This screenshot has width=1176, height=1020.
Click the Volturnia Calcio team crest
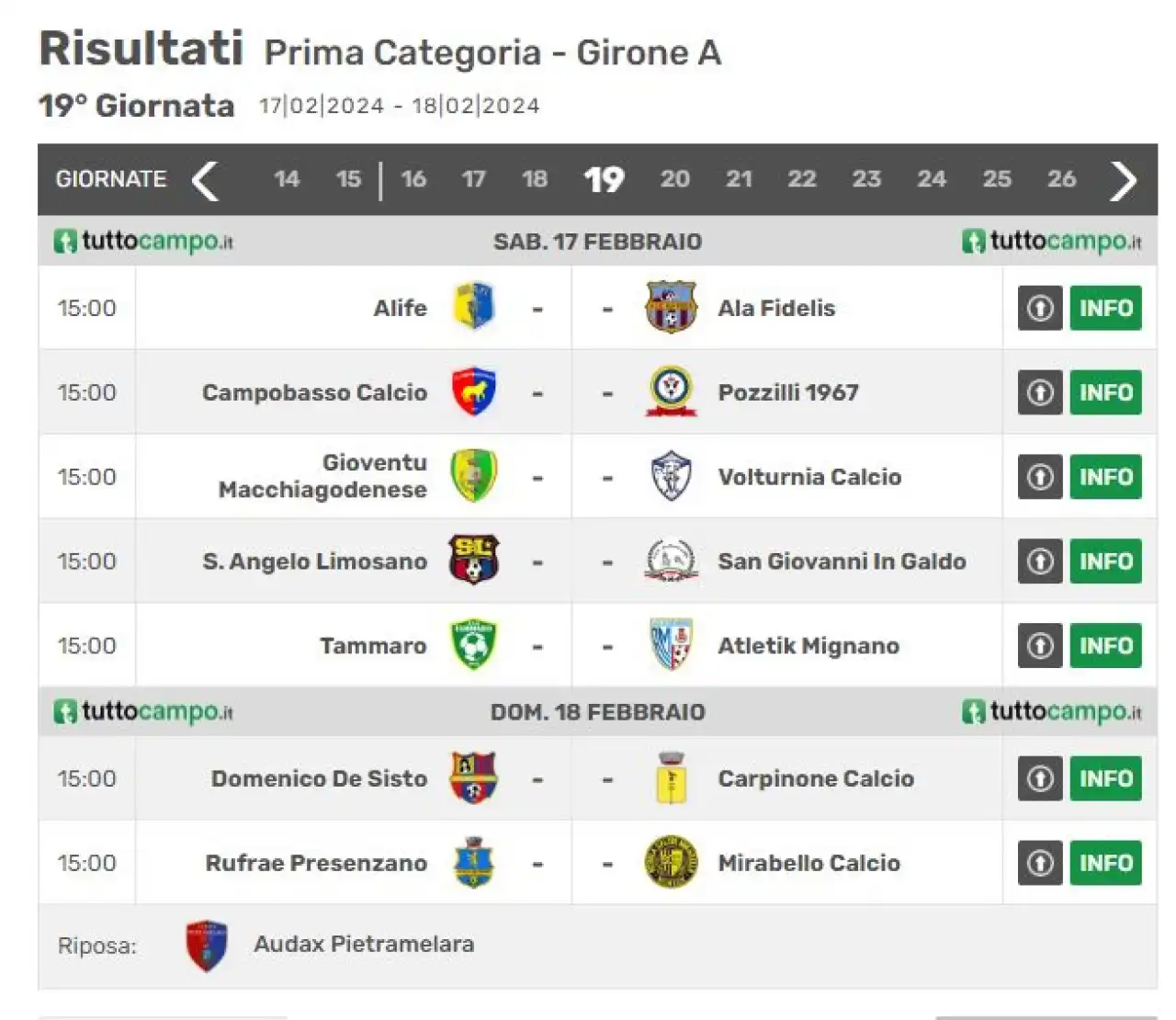[x=672, y=476]
